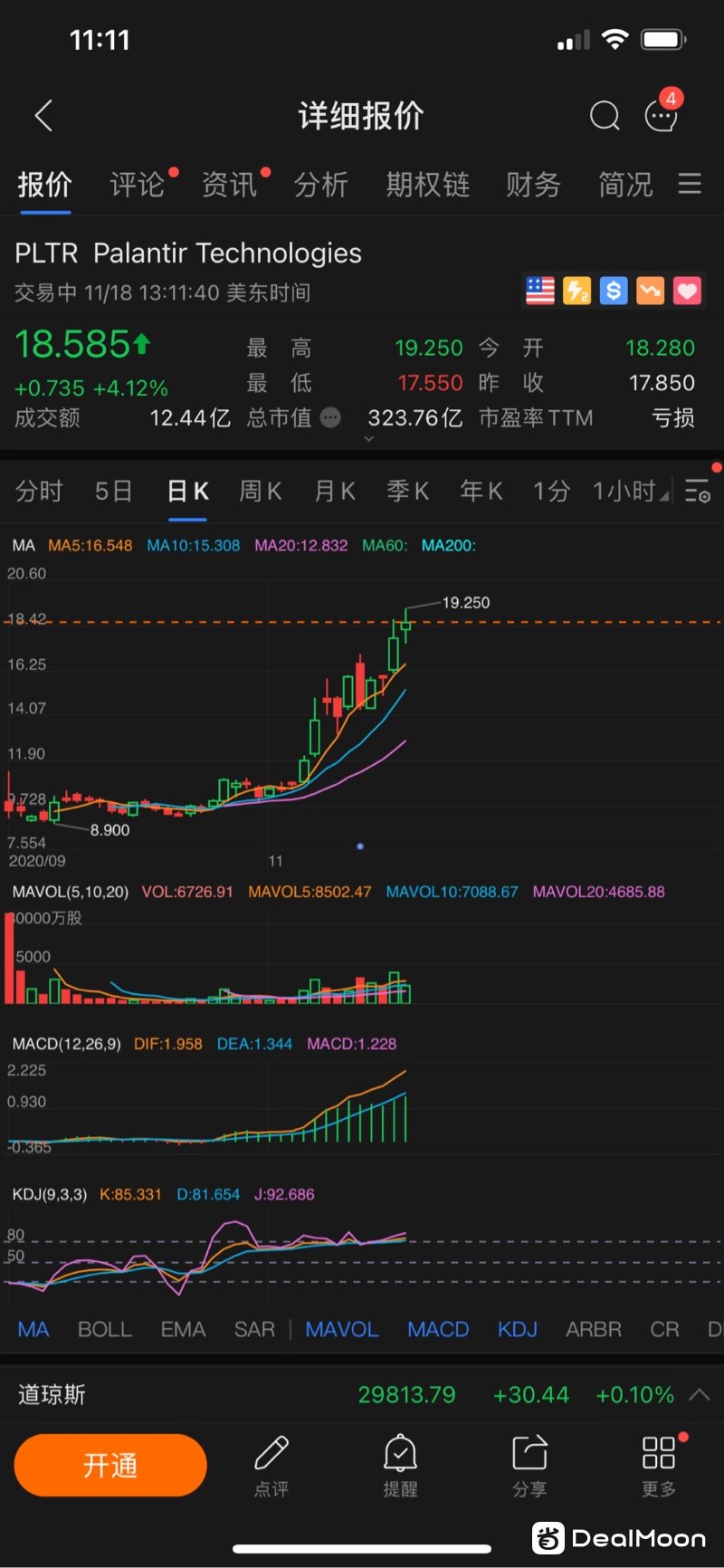Tap the MA20:12.832 legend value

(x=301, y=545)
